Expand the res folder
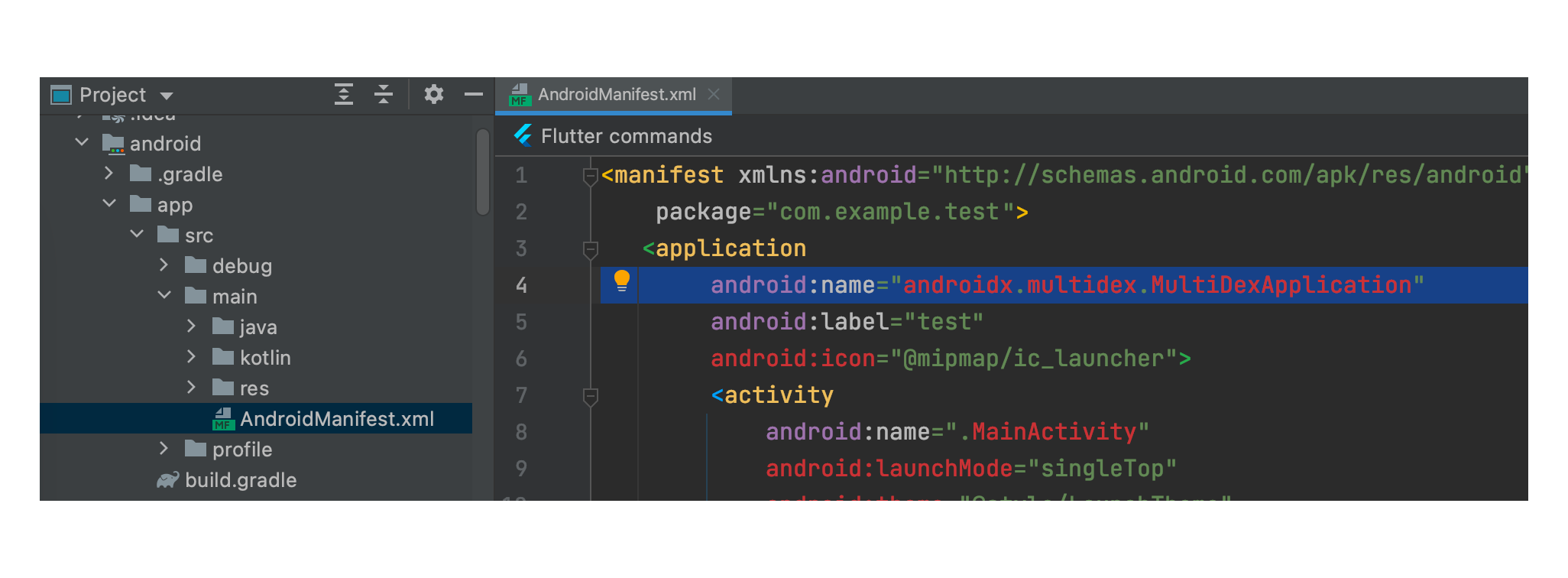The width and height of the screenshot is (1568, 578). [192, 388]
